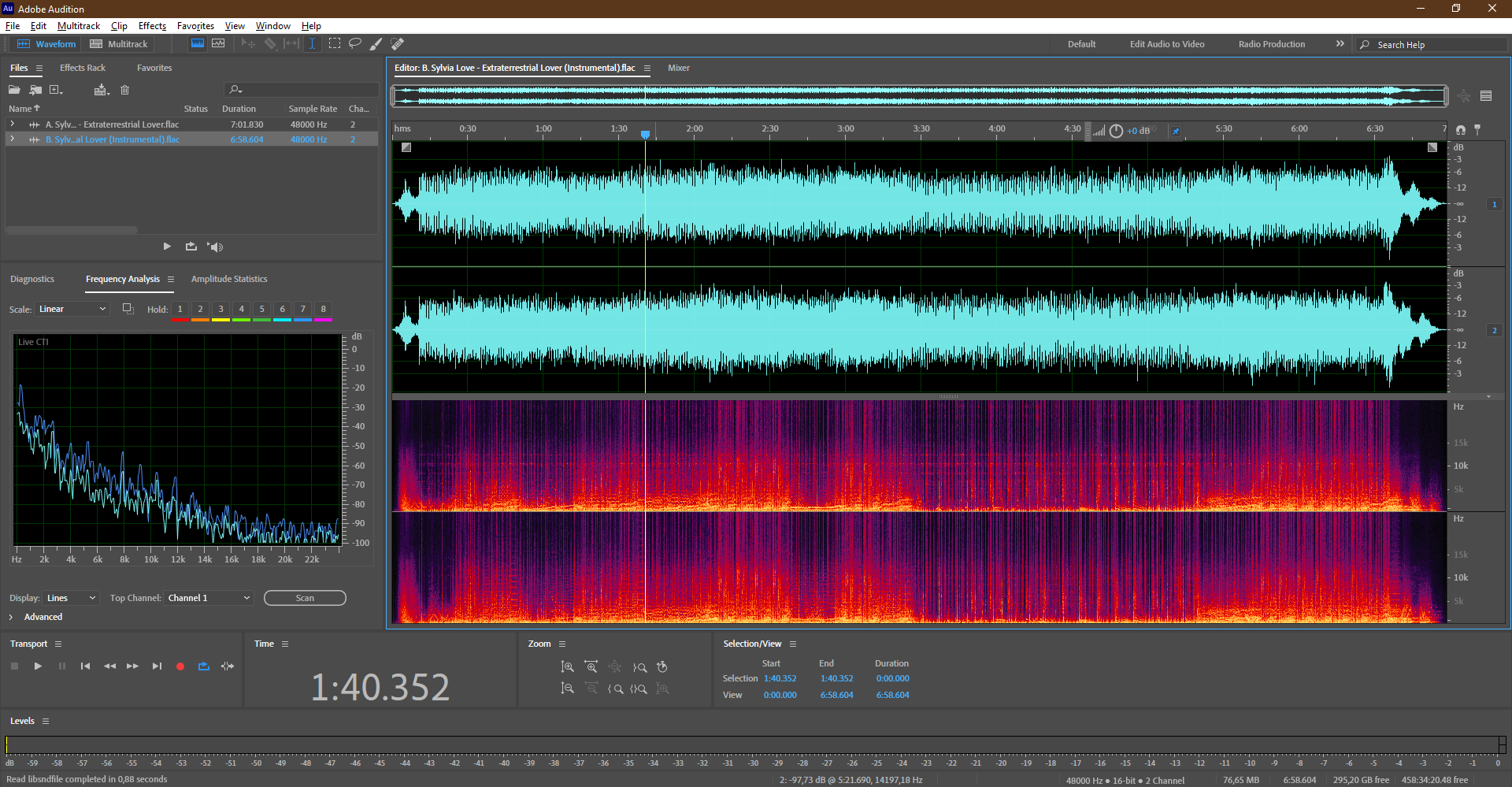Click the transport Play button
Screen dimensions: 1512x787
click(x=38, y=666)
